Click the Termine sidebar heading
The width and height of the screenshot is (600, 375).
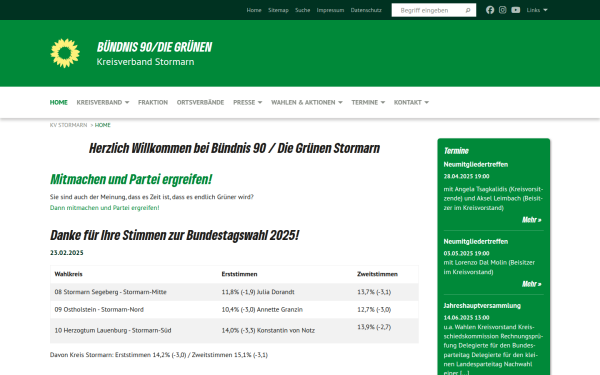(456, 151)
